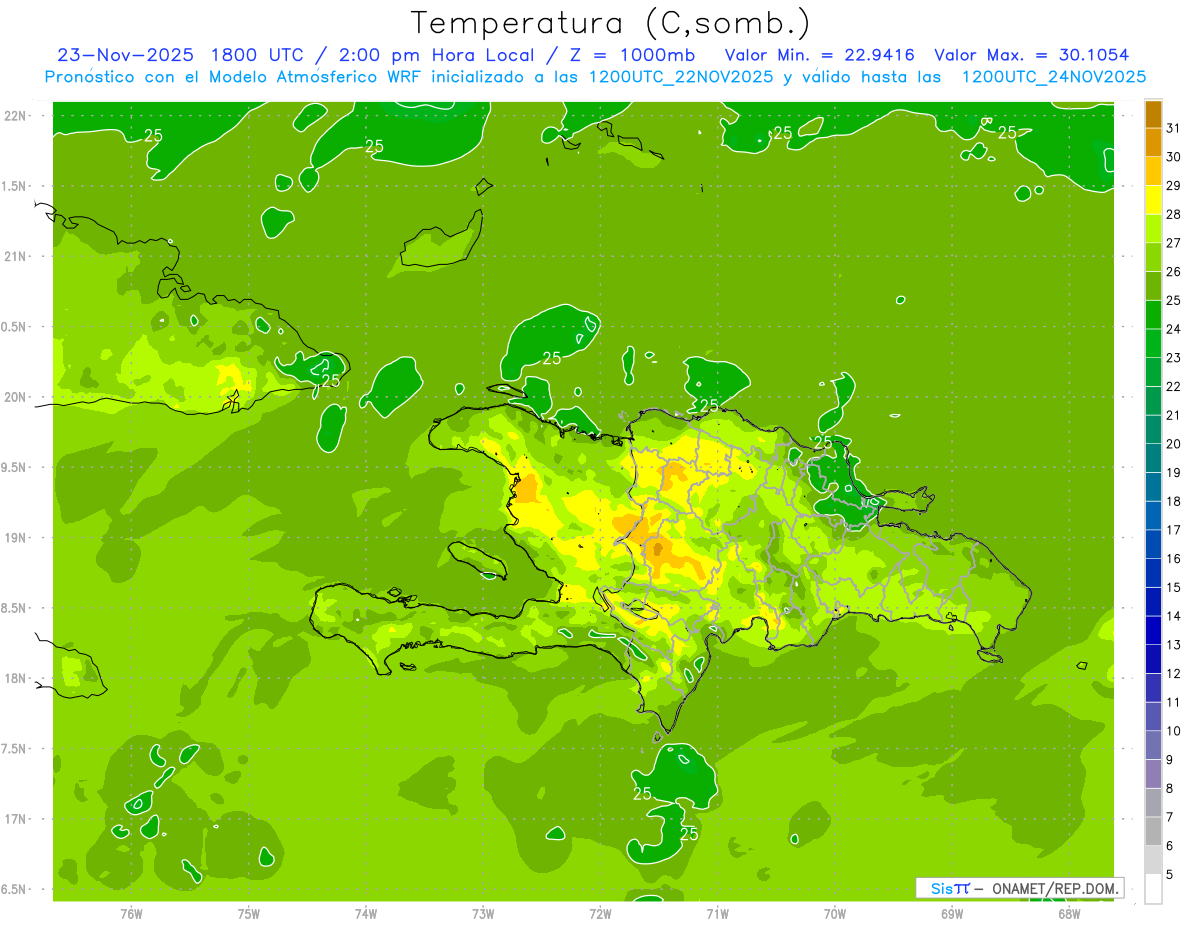Pick the dark green swatch between 24 and 25
1200x927 pixels.
click(1153, 315)
